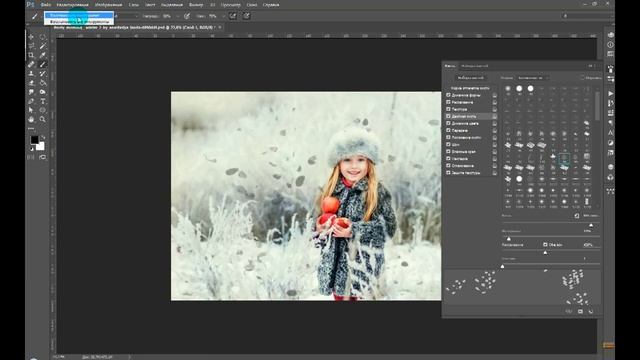Open brush tool preset picker dropdown

[35, 16]
